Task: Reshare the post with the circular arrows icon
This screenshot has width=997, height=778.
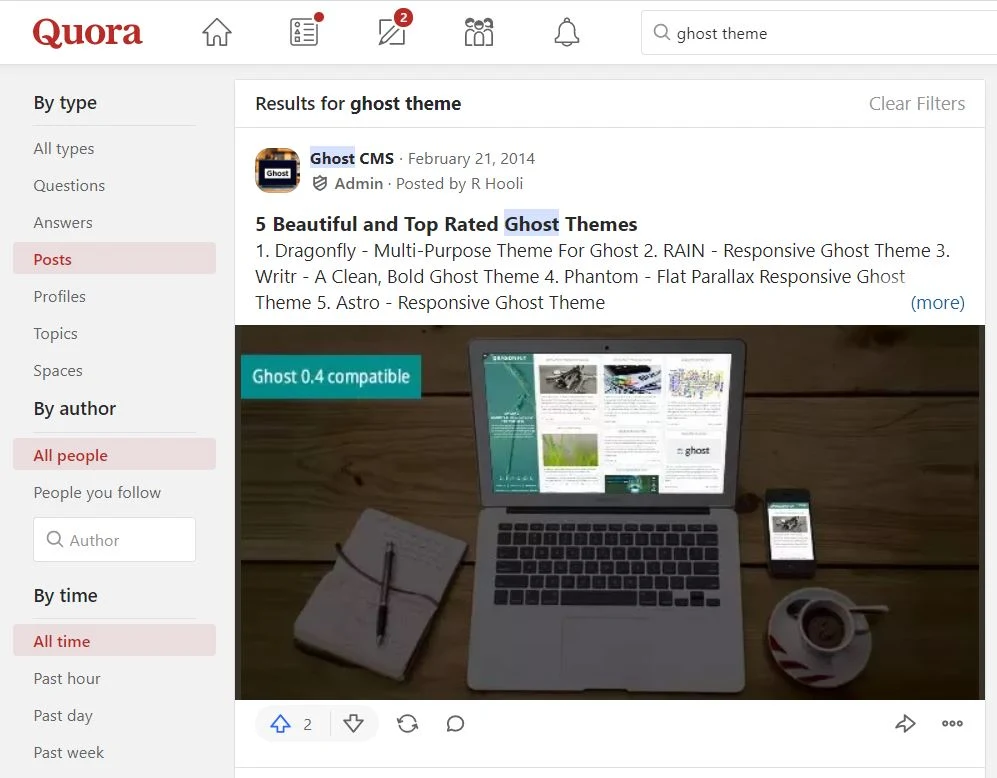Action: tap(407, 723)
